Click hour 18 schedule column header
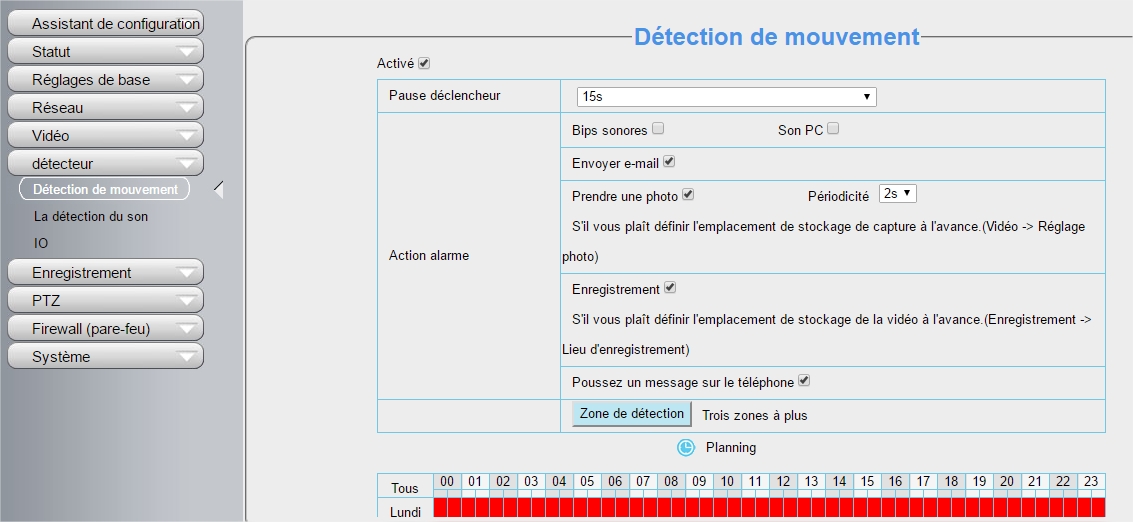The image size is (1133, 522). (951, 482)
